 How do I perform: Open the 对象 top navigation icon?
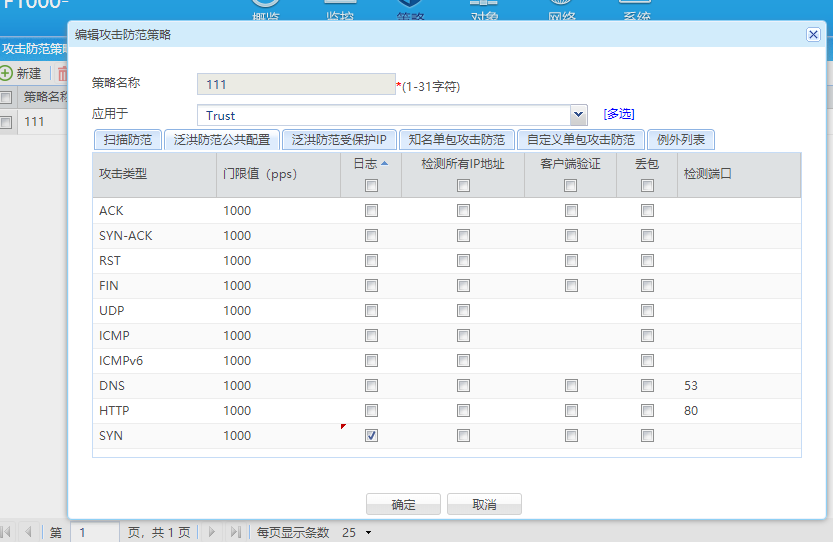[x=484, y=10]
